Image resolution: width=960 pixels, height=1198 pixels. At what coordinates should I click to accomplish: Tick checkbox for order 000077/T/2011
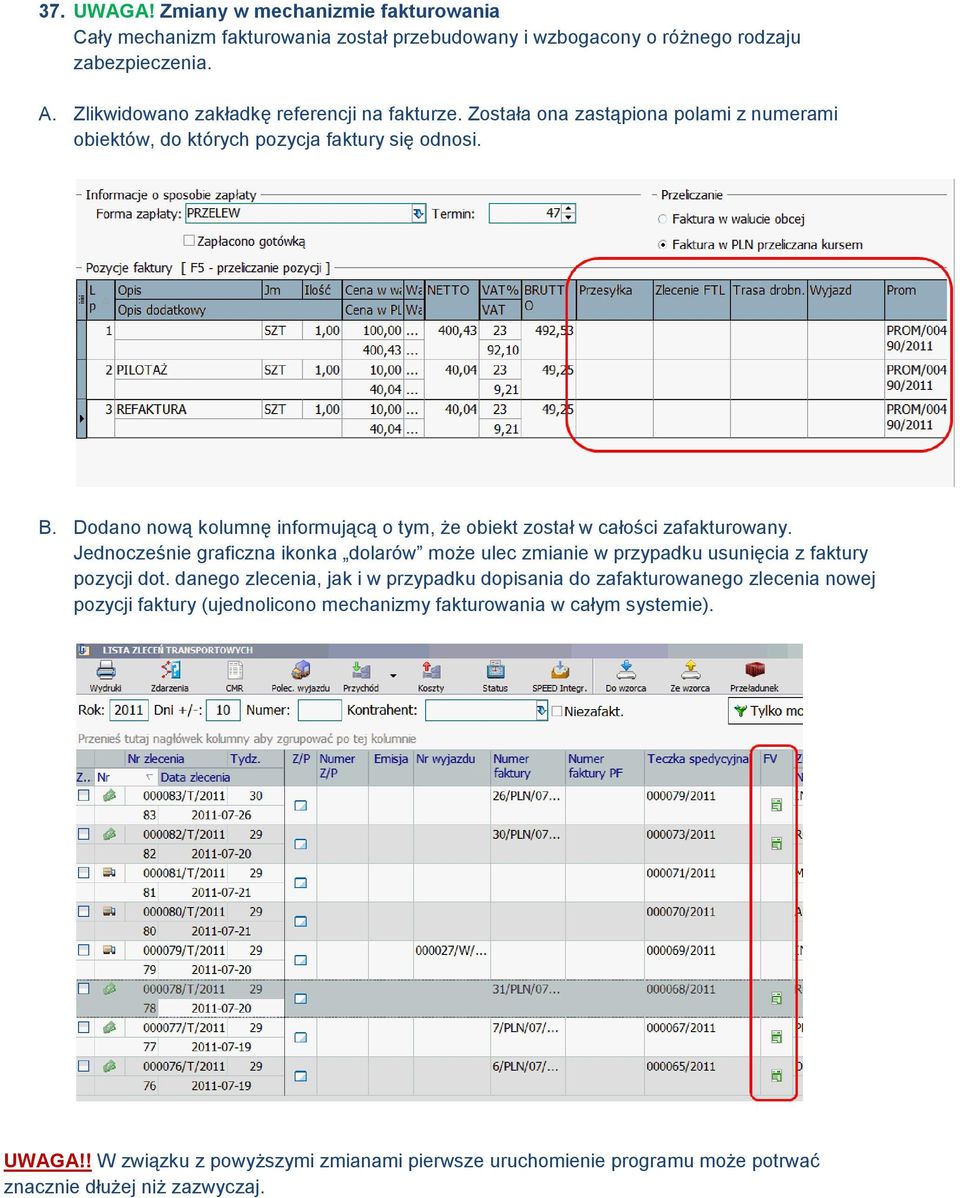click(x=83, y=1028)
